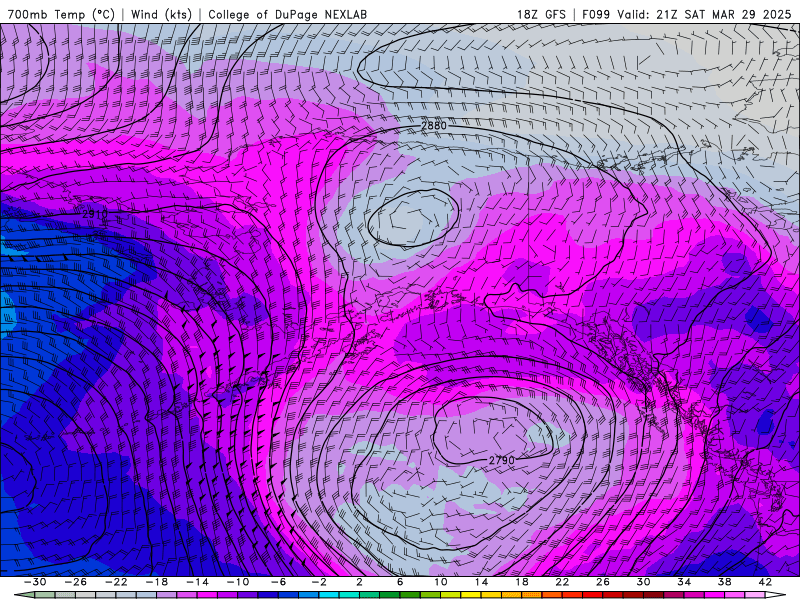Click the 14 colorbar tick label
The height and width of the screenshot is (600, 800).
[481, 582]
